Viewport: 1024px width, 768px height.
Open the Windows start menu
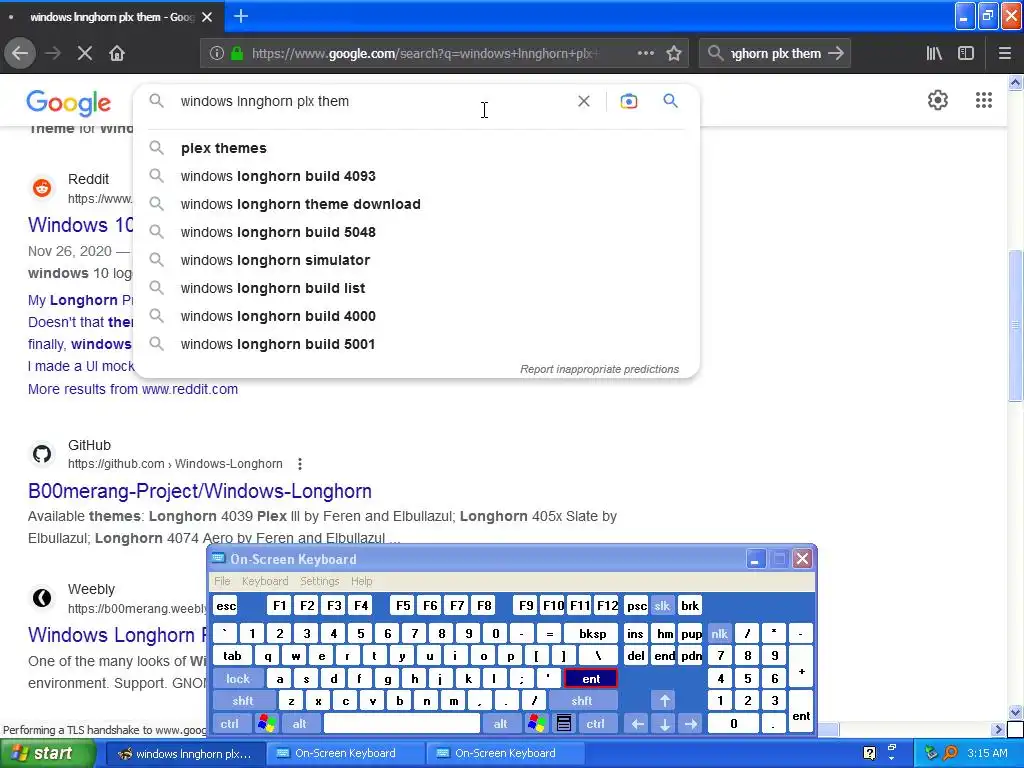(46, 754)
